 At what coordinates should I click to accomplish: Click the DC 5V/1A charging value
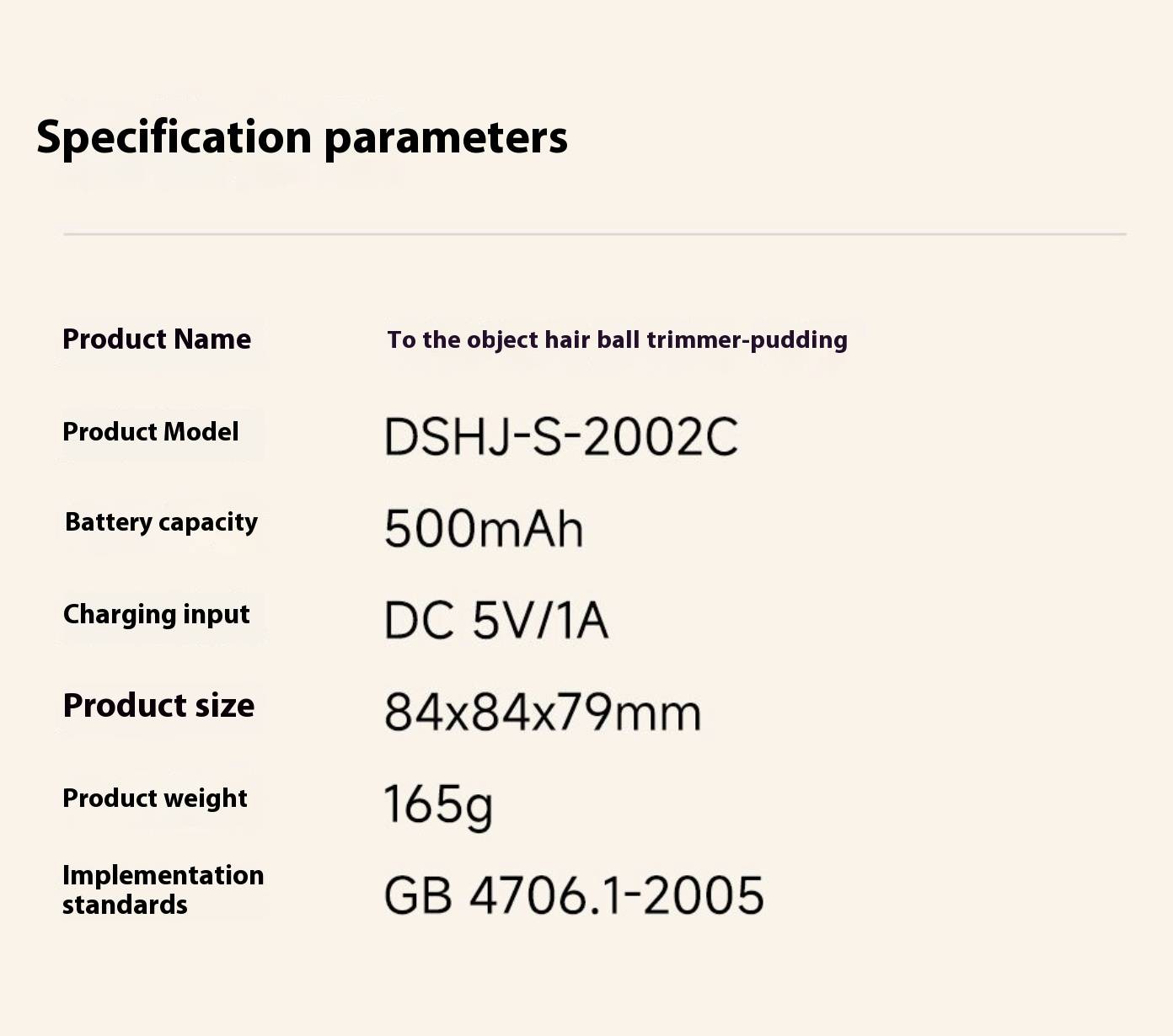click(496, 621)
